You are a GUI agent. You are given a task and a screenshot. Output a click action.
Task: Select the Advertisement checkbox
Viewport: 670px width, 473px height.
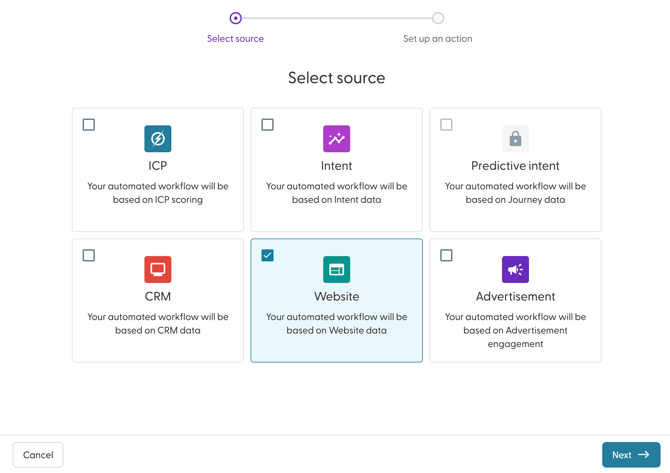point(446,255)
